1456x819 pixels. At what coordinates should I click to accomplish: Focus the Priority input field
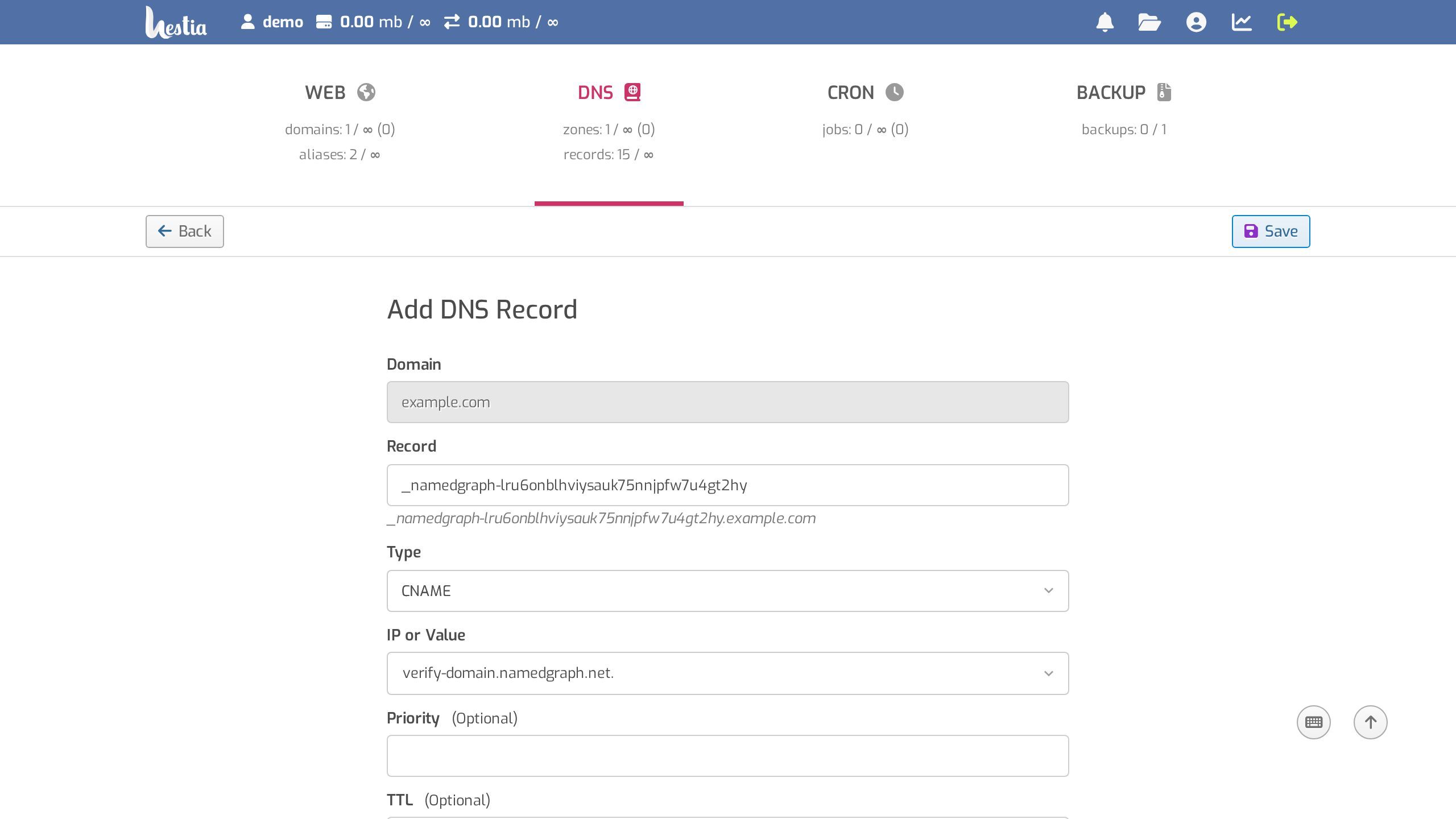point(727,756)
